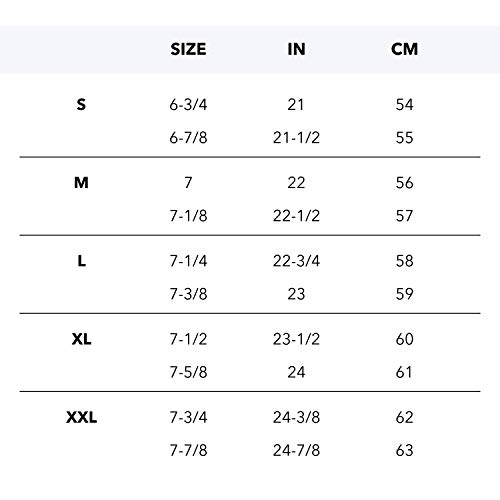Click the SIZE column header

click(x=188, y=49)
